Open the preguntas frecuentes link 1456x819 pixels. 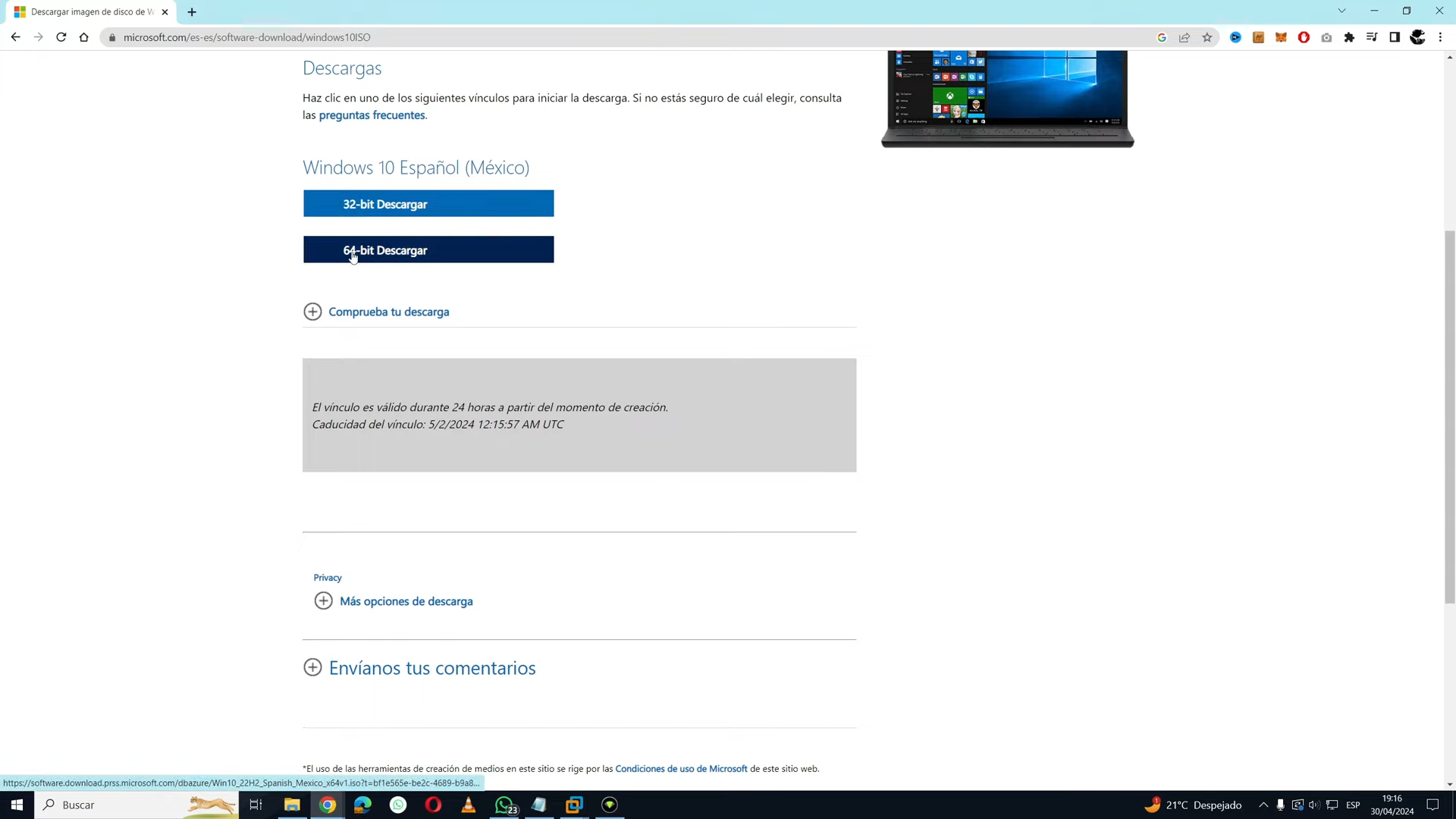tap(372, 115)
